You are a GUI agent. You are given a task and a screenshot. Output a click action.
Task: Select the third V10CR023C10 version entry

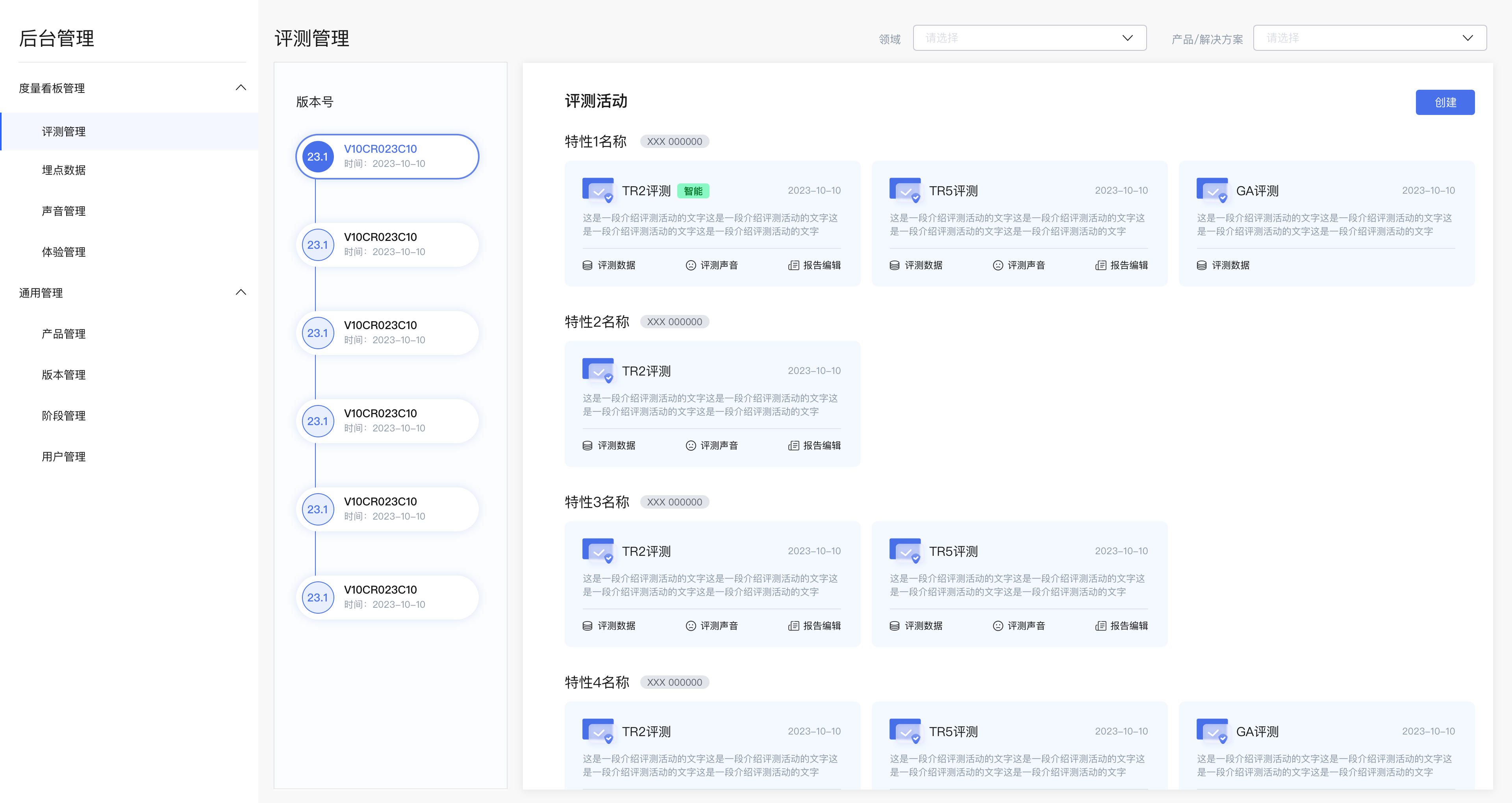(387, 333)
